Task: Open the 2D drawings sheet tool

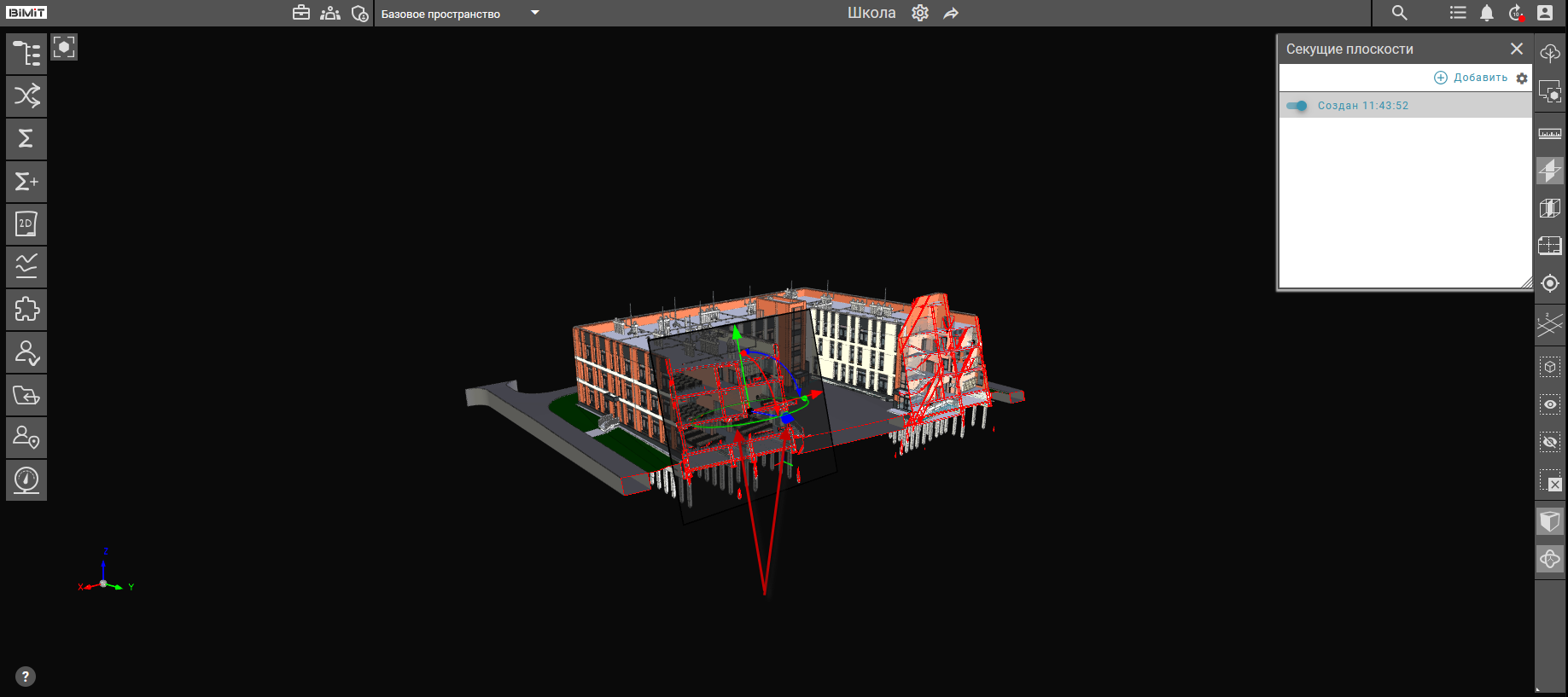Action: click(x=26, y=224)
